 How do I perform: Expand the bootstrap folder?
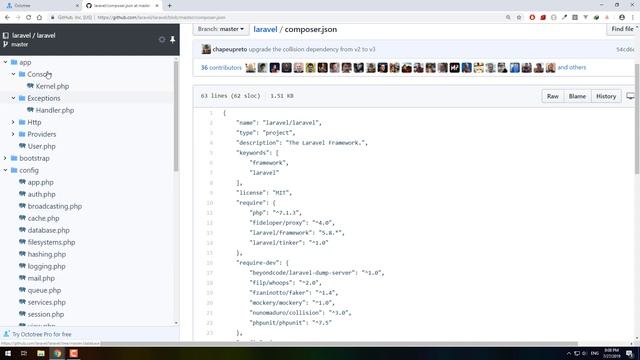click(x=5, y=158)
